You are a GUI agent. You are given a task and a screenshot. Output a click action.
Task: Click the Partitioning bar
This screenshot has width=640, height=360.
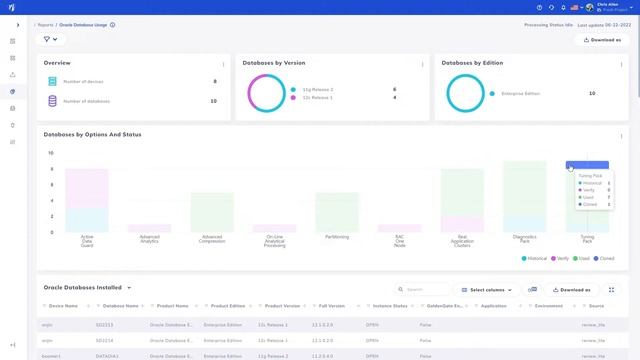(337, 212)
